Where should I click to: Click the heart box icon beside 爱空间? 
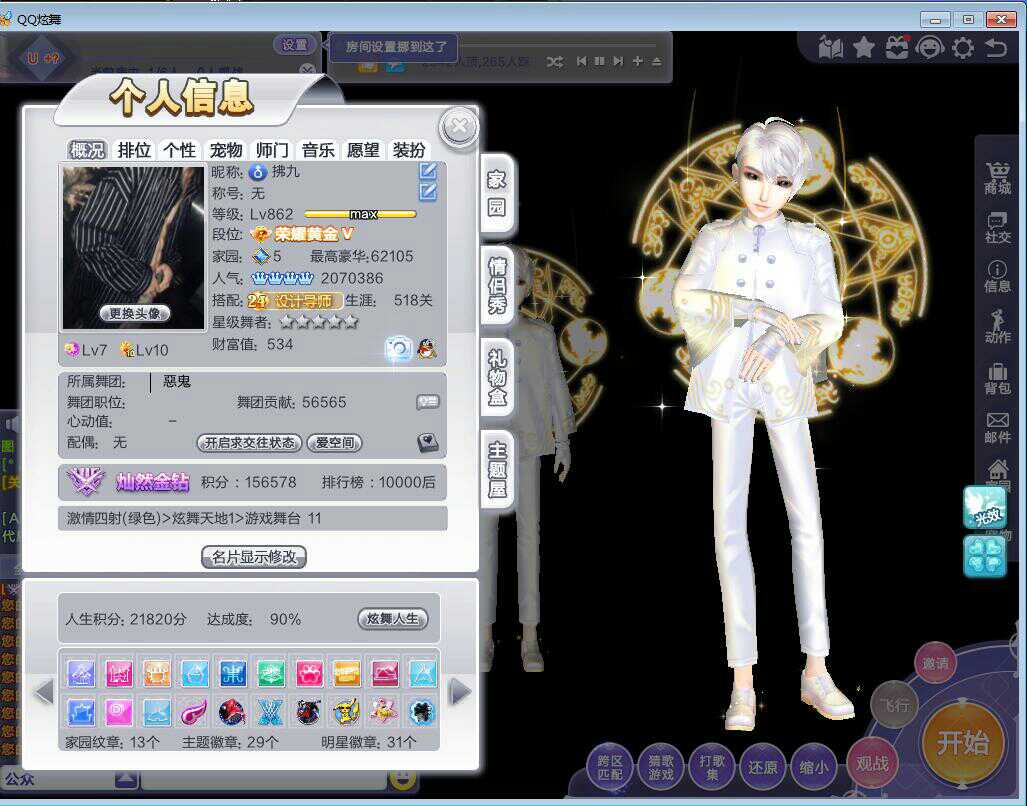428,443
